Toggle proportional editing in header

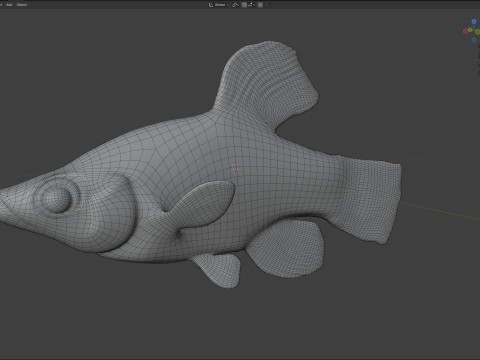[x=260, y=5]
